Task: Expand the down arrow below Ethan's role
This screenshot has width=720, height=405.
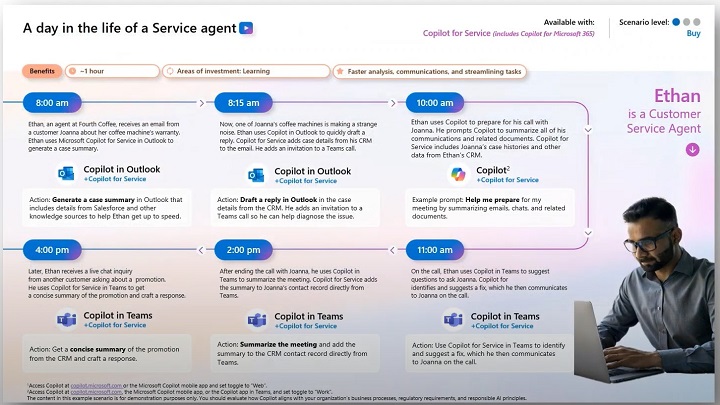Action: click(692, 149)
